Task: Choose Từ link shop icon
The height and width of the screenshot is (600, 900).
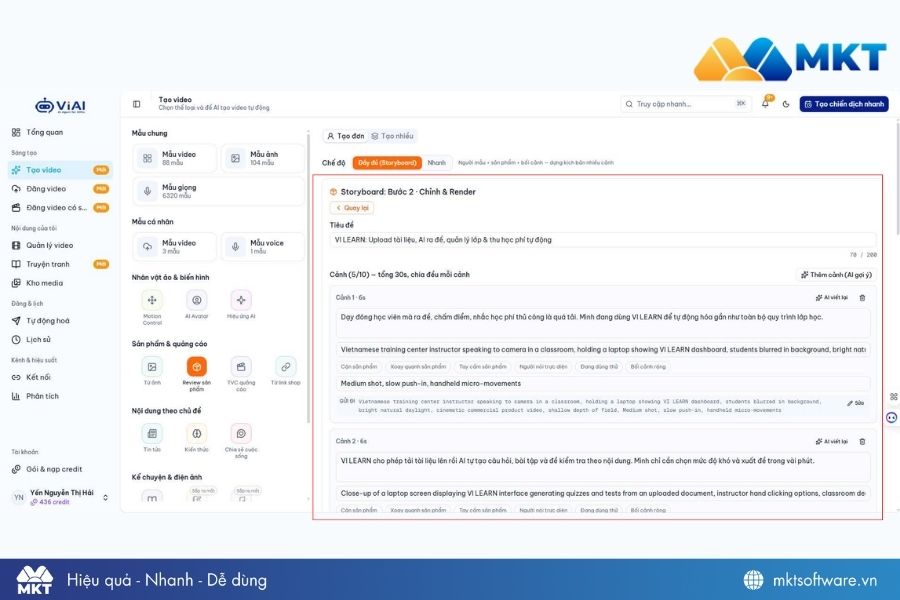Action: point(285,367)
